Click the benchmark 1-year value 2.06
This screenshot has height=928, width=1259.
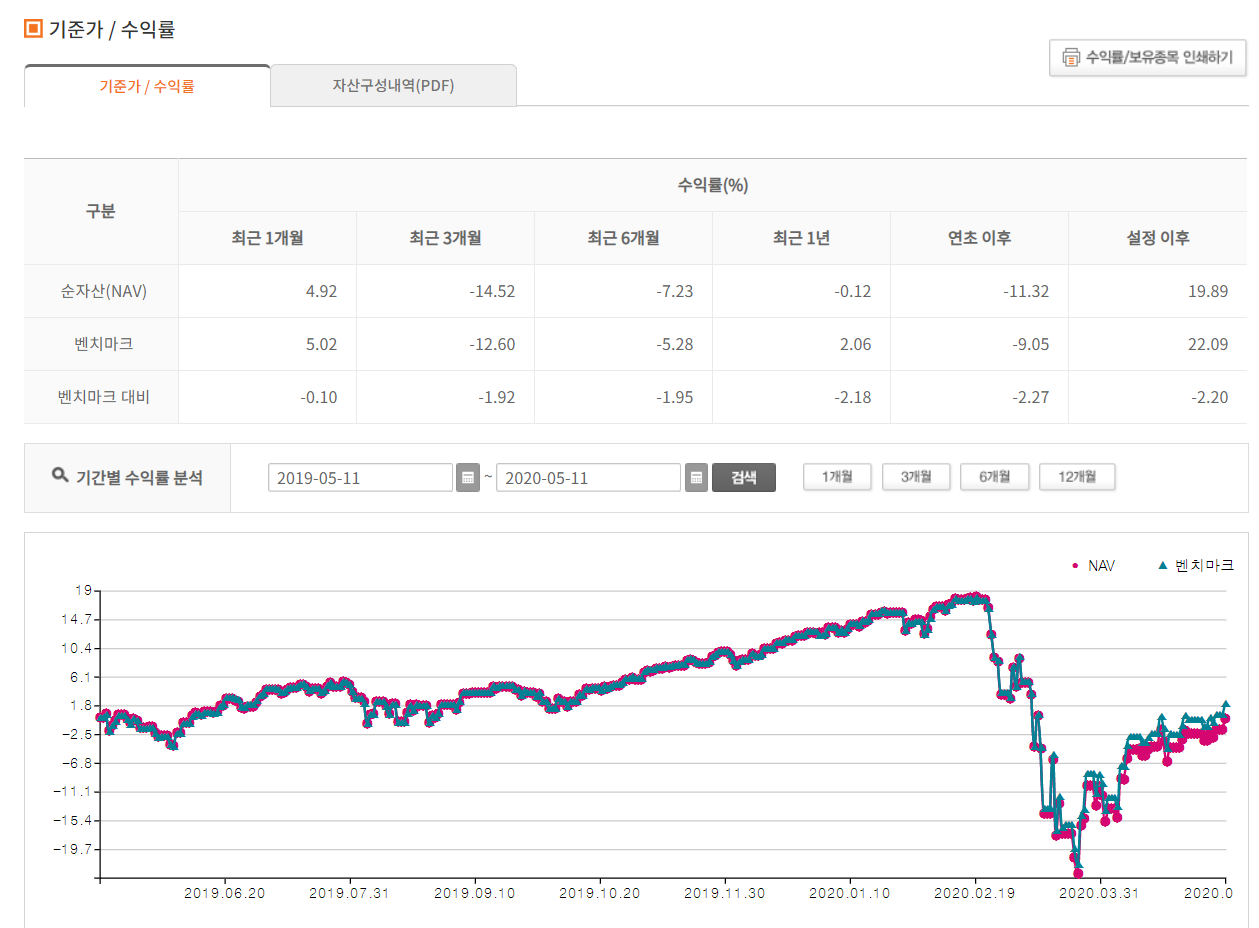click(x=855, y=345)
